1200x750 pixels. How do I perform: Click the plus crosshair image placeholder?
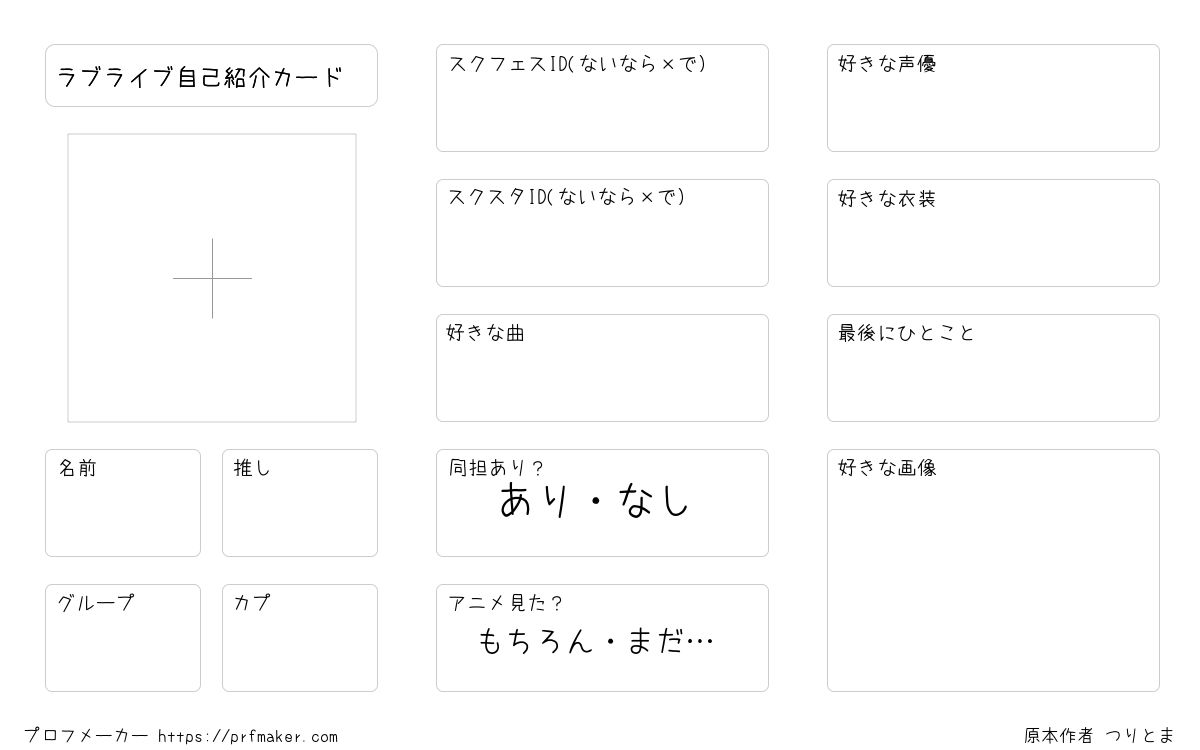(x=212, y=278)
